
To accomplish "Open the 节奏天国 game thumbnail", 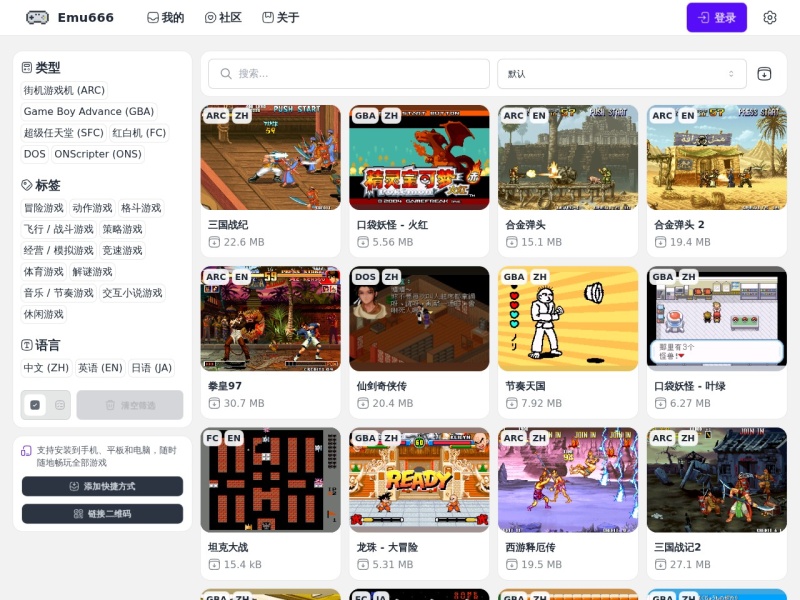I will tap(568, 319).
